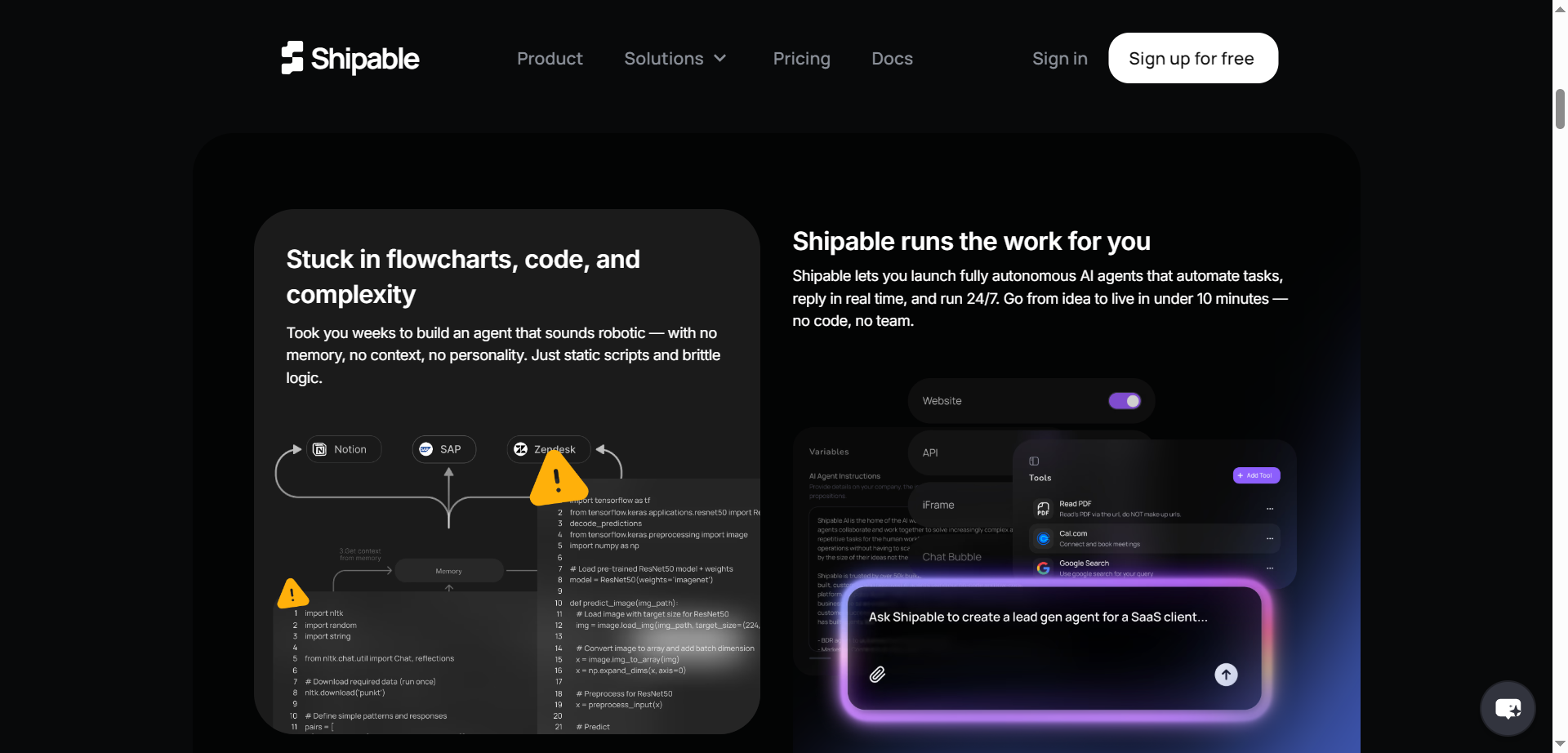Click the Notion icon chip
This screenshot has width=1568, height=753.
coord(344,449)
